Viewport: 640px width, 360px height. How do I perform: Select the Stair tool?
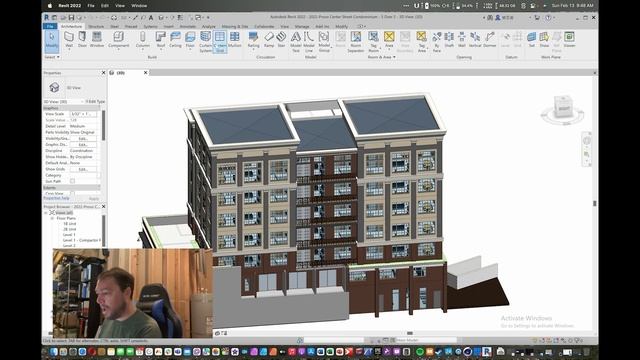pyautogui.click(x=281, y=40)
